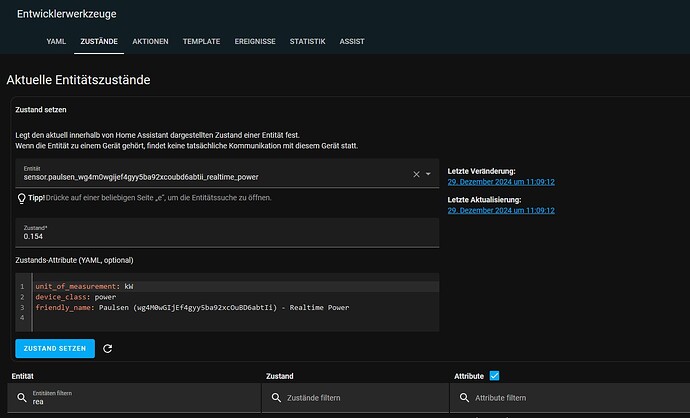Click the Zustand column header
Image resolution: width=690 pixels, height=418 pixels.
(280, 376)
